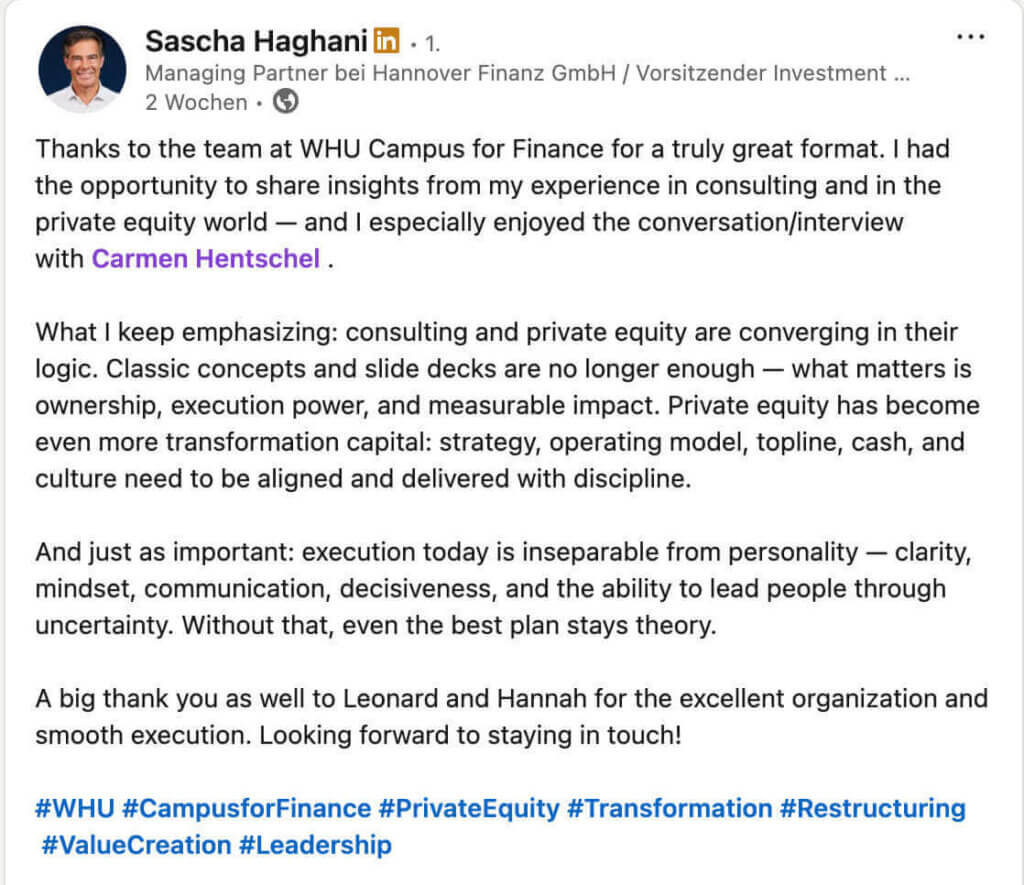Click the #CampusforFinance hashtag
1024x885 pixels.
245,808
